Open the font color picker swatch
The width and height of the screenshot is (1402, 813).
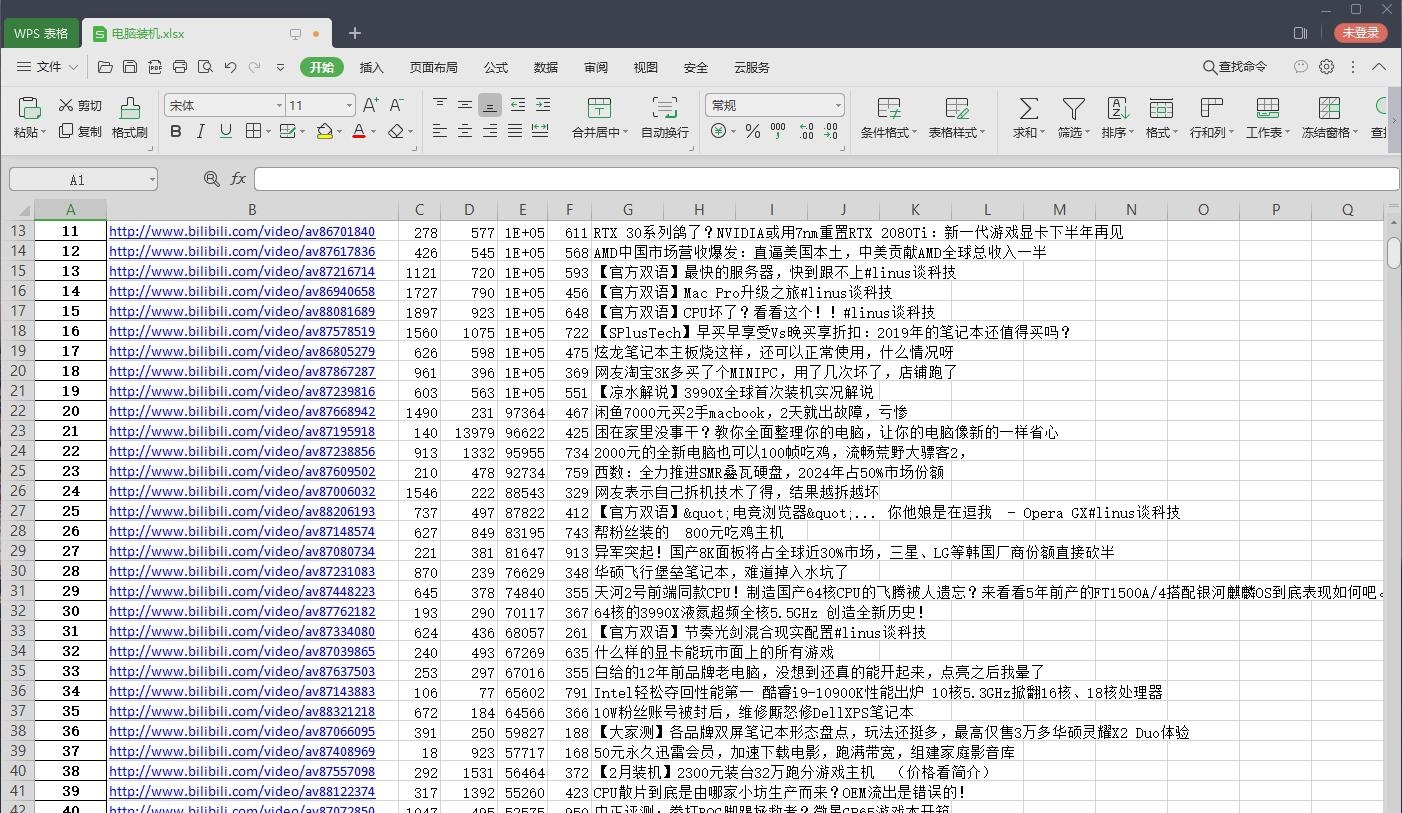[358, 131]
